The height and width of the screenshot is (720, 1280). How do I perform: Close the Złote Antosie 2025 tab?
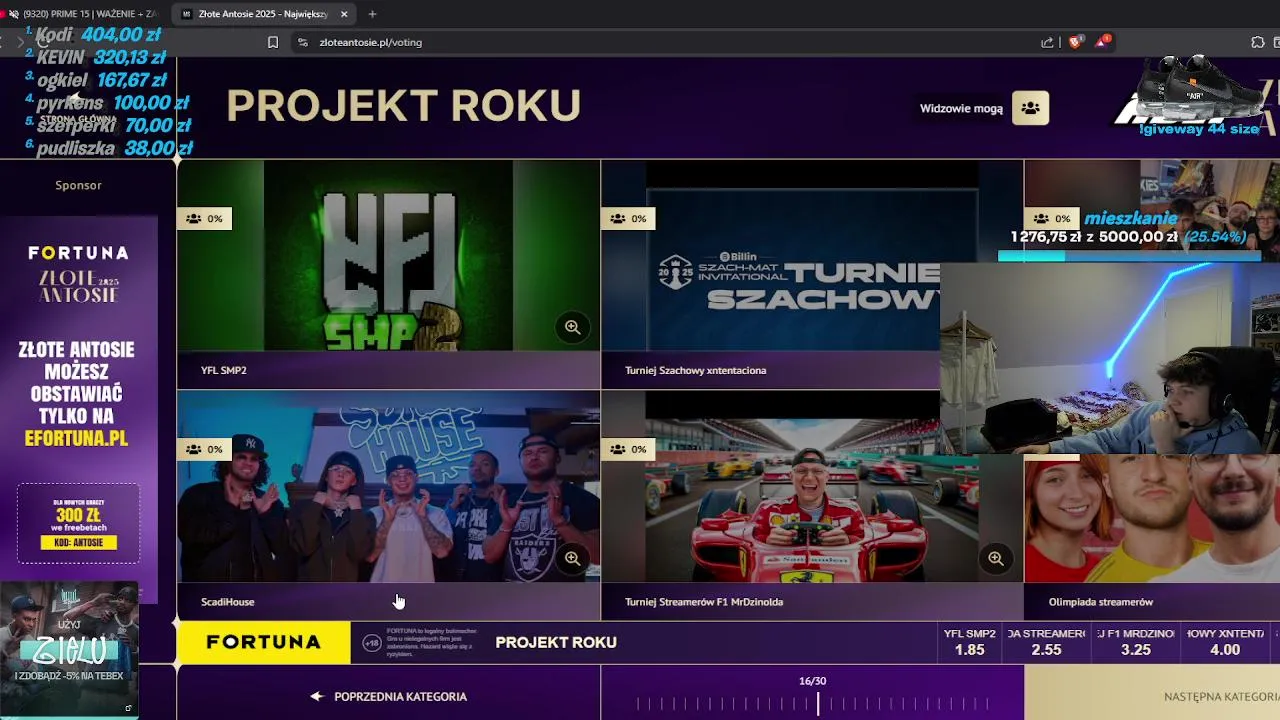pyautogui.click(x=344, y=14)
